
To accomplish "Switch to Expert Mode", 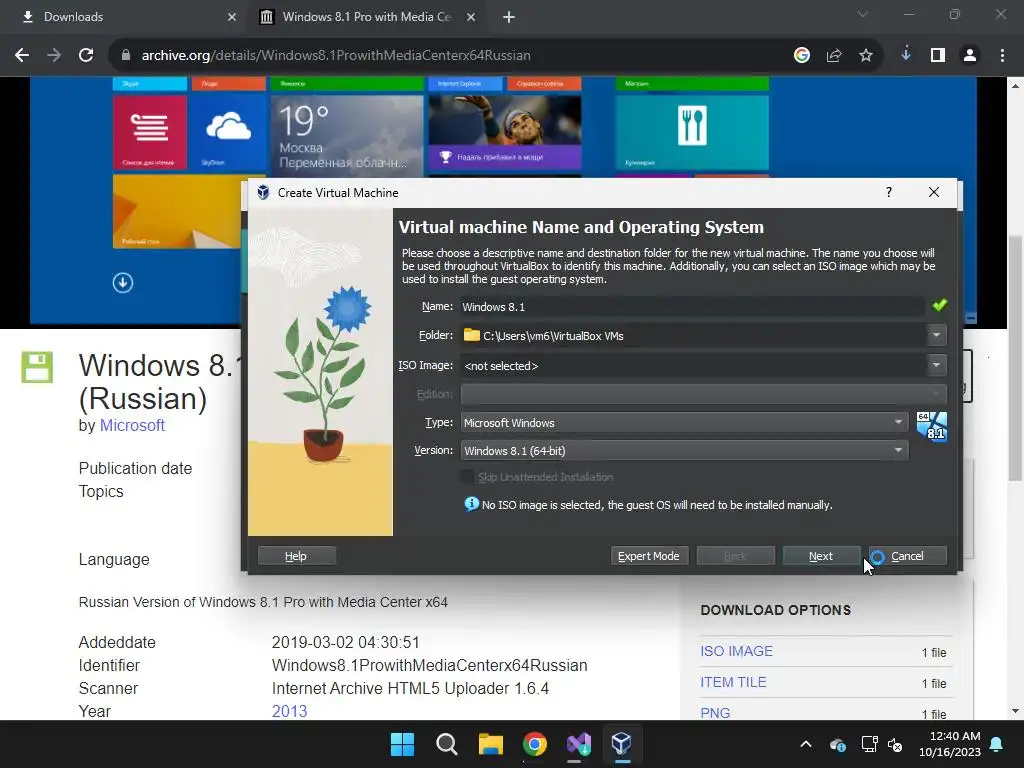I will click(649, 556).
